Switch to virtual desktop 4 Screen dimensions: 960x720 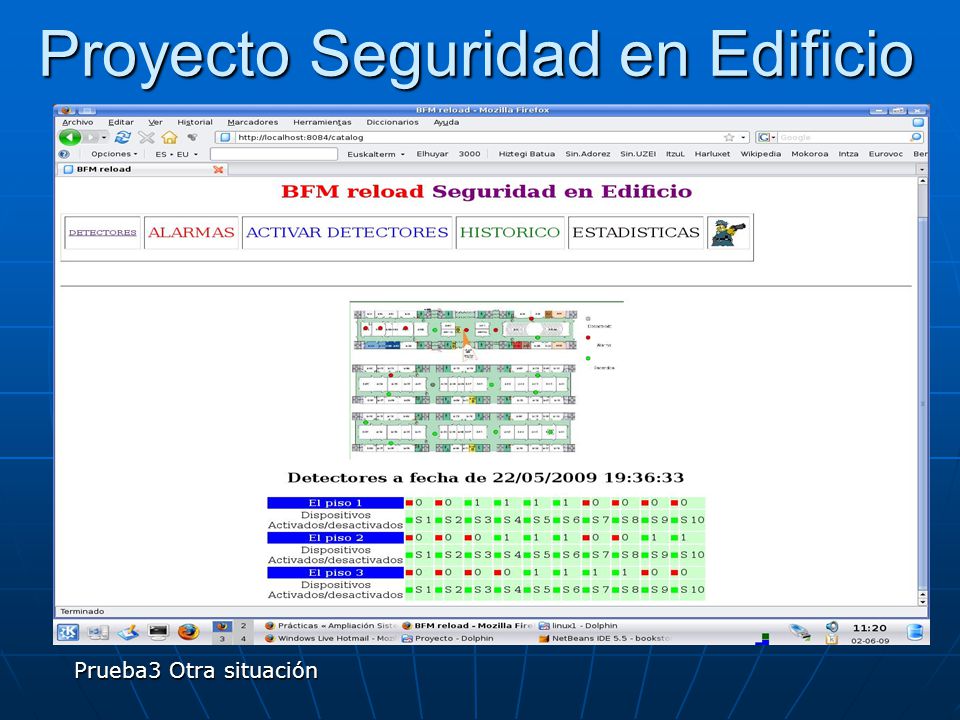coord(244,639)
